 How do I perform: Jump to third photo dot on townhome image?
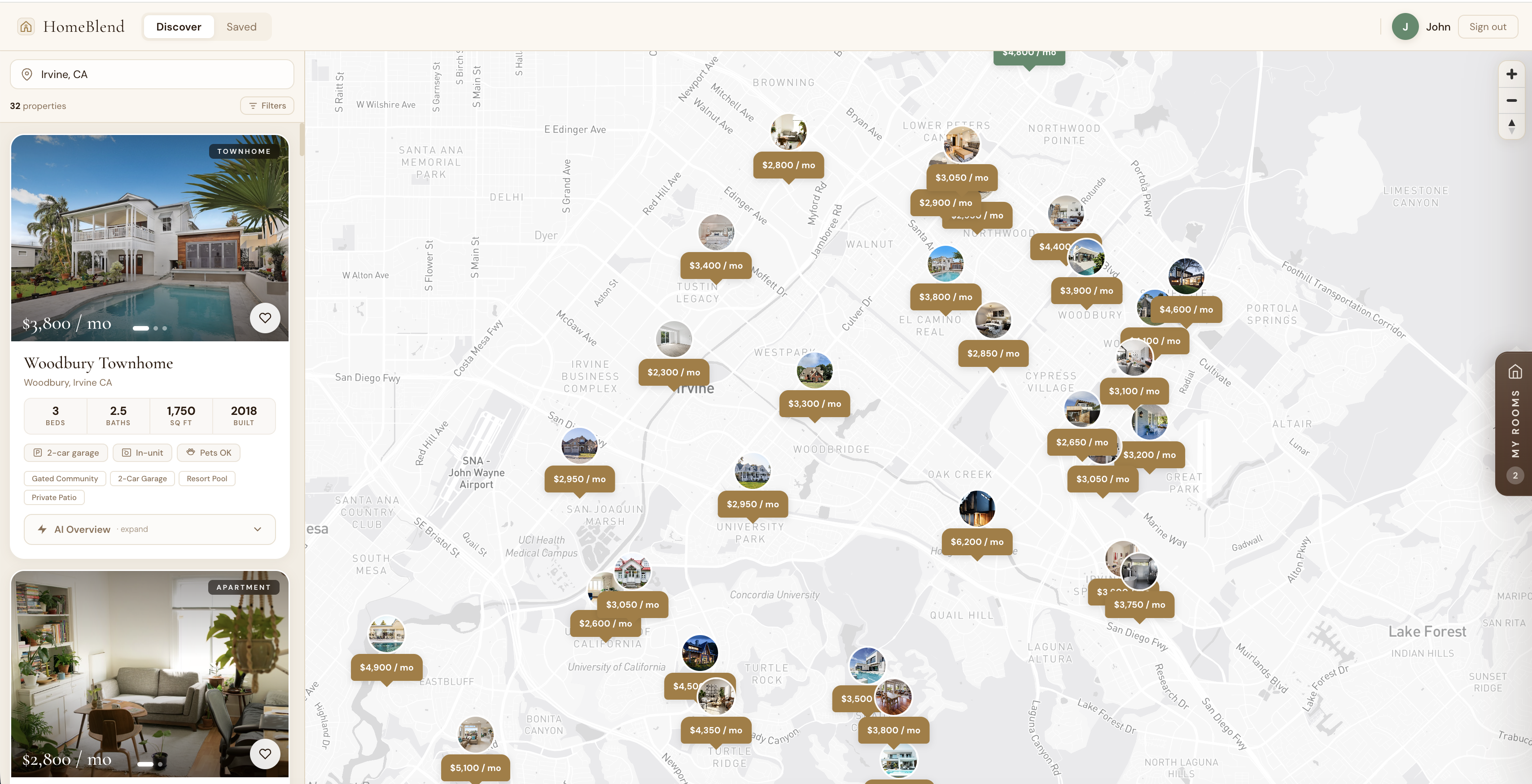(165, 328)
